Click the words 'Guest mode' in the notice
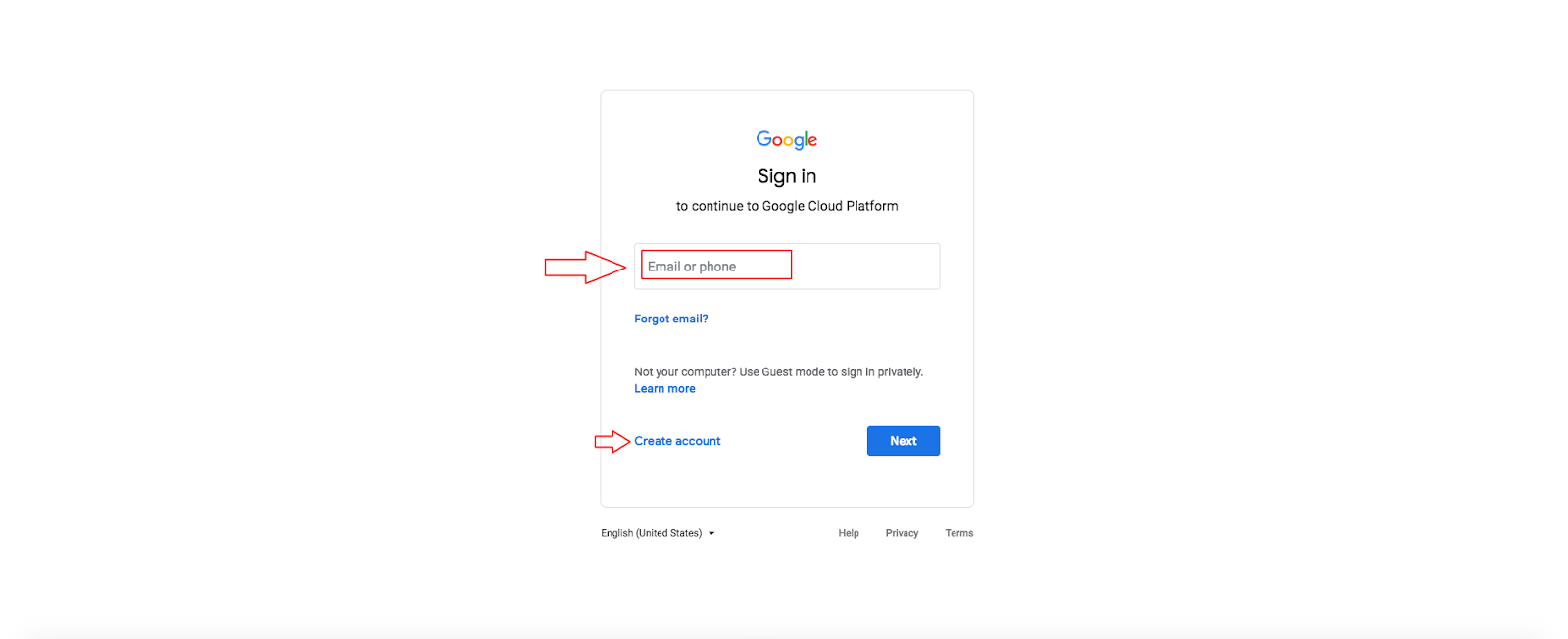Image resolution: width=1568 pixels, height=639 pixels. pos(793,372)
